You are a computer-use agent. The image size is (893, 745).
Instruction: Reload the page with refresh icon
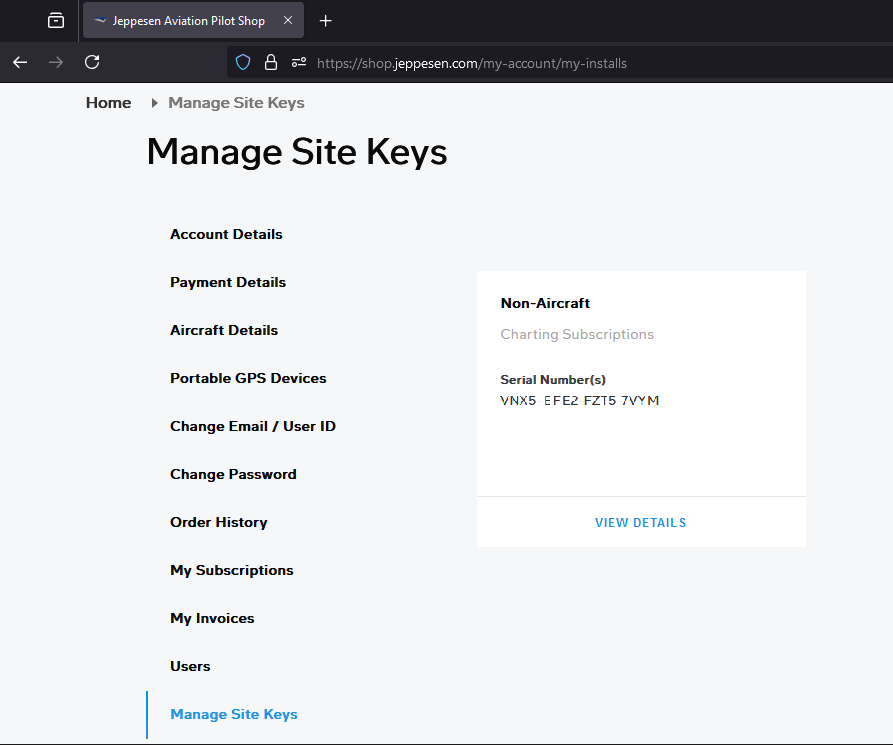(x=92, y=62)
